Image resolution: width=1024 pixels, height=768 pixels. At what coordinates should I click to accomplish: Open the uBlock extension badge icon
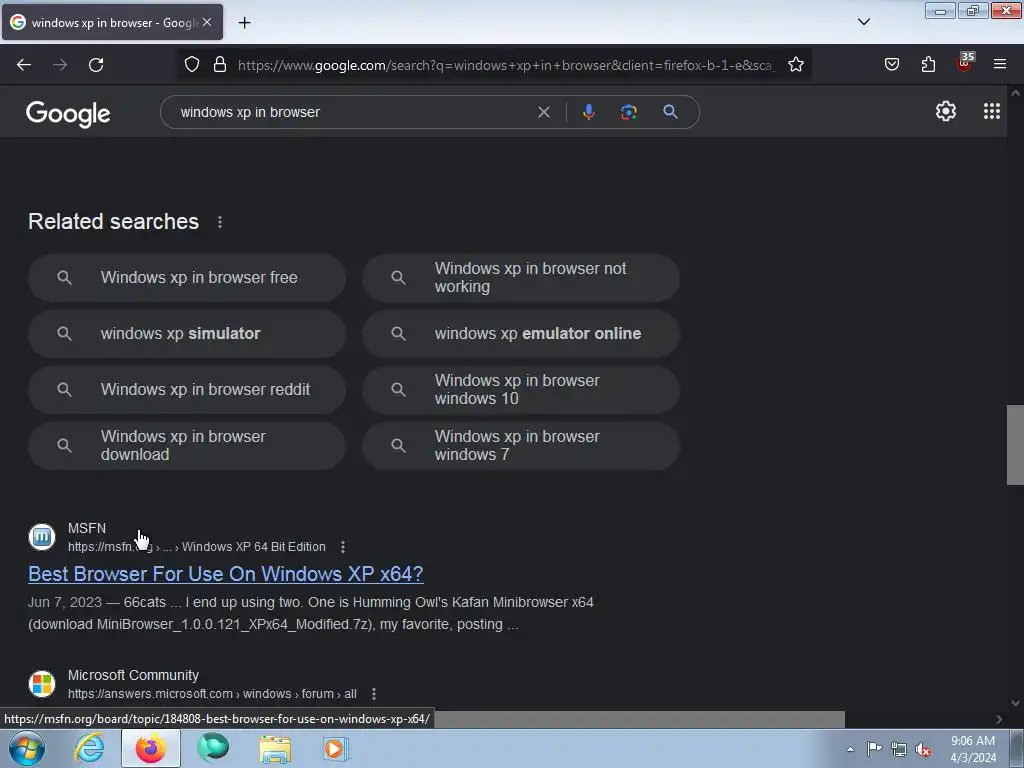[965, 62]
